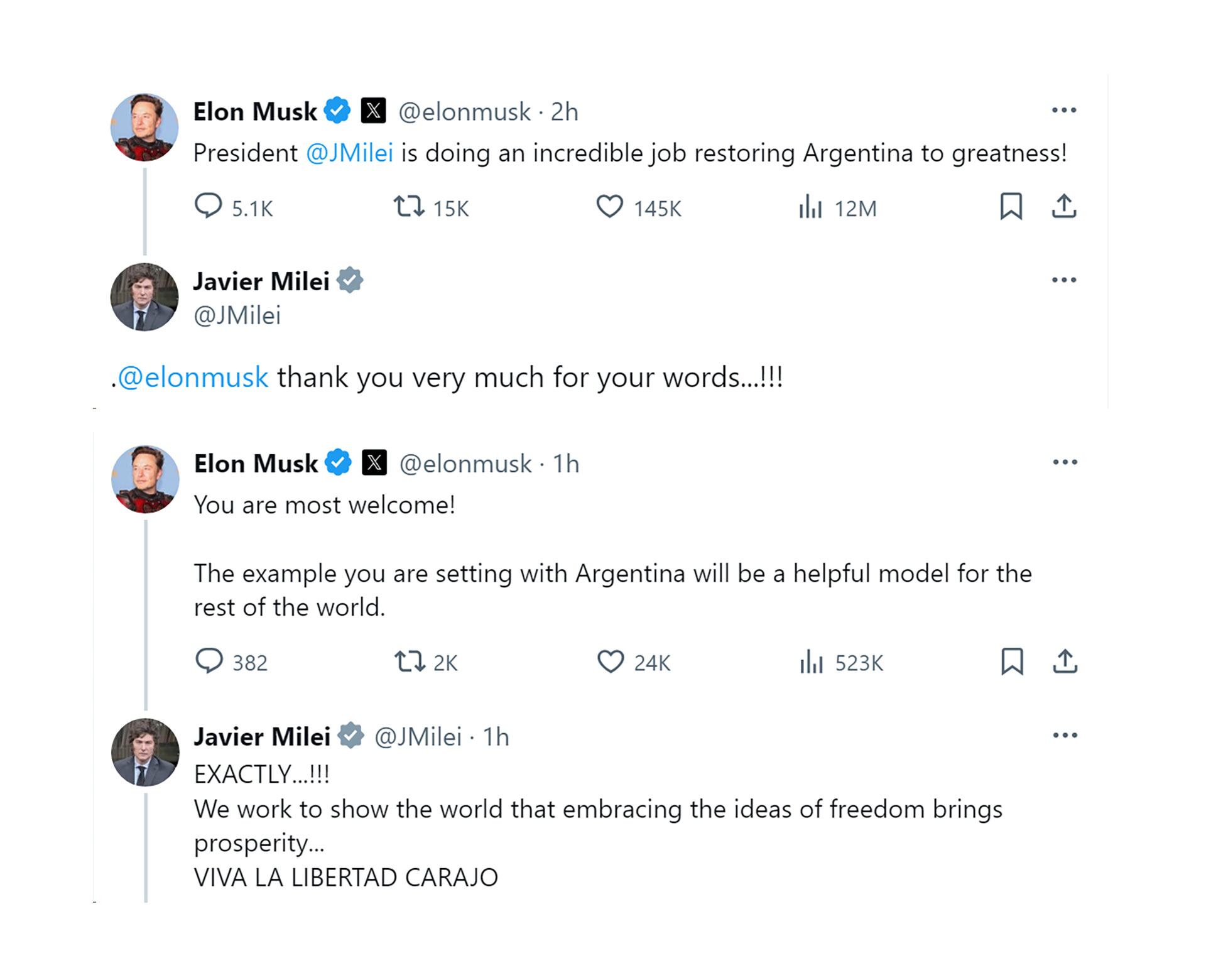Click the X affiliation badge beside Elon Musk's 2h tweet
This screenshot has width=1206, height=980.
373,111
